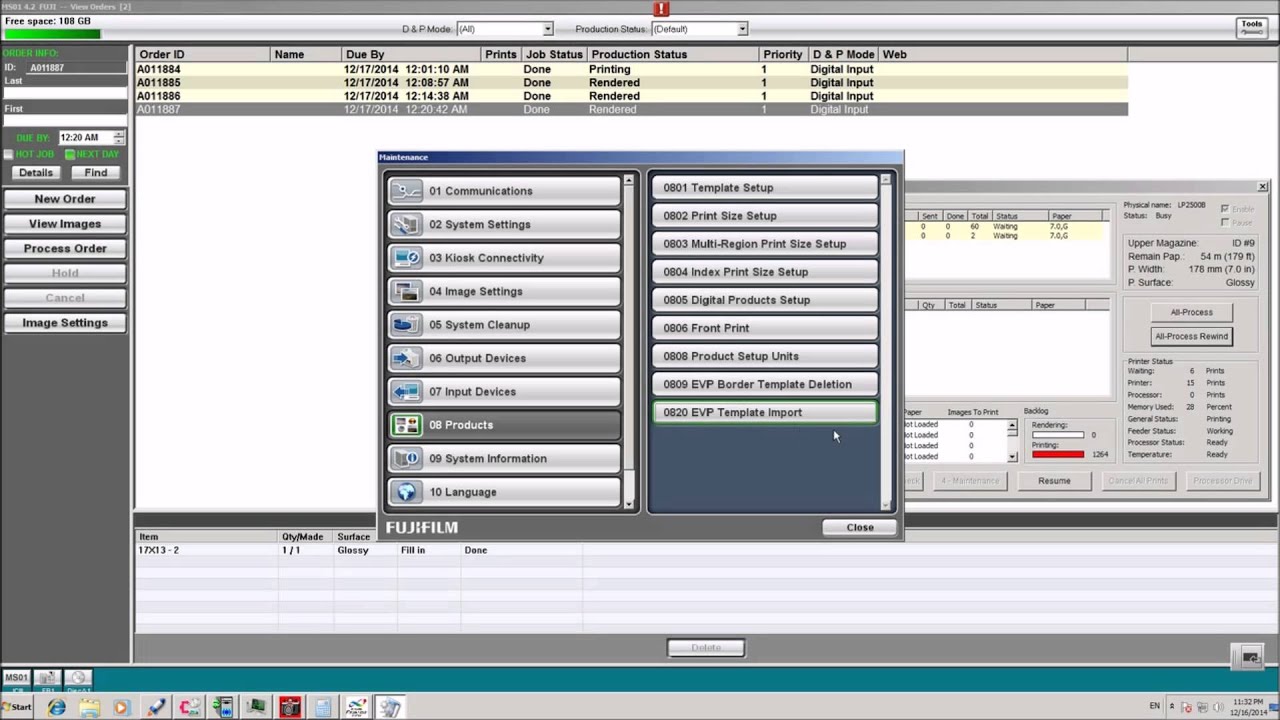Screen dimensions: 1280x720
Task: Open 0820 EVP Template Import
Action: point(765,412)
